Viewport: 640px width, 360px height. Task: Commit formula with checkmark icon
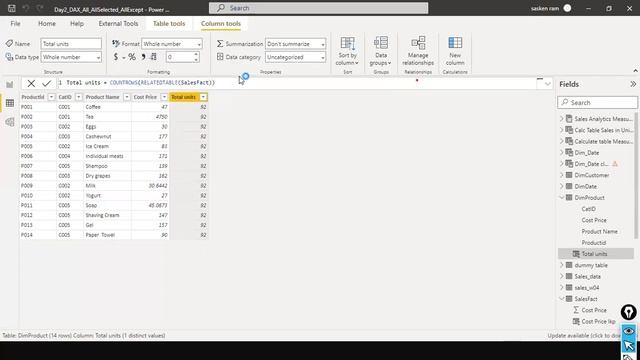tap(47, 84)
